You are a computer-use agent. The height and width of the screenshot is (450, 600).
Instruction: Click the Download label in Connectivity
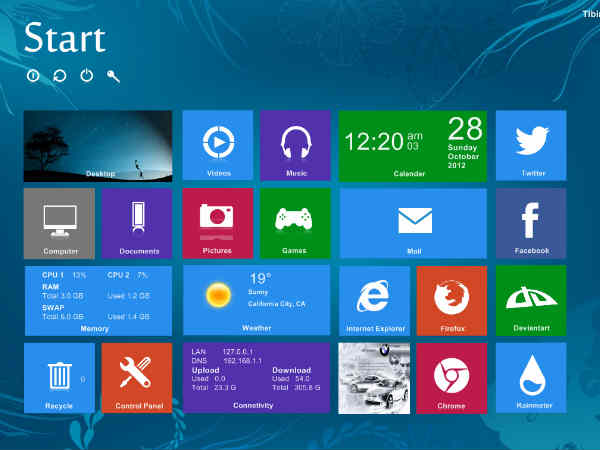pos(292,370)
